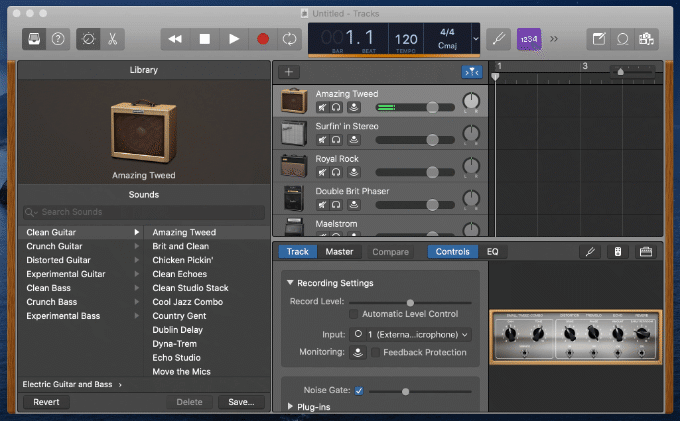Click Royal Rock volume slider
The height and width of the screenshot is (421, 680).
click(x=415, y=172)
